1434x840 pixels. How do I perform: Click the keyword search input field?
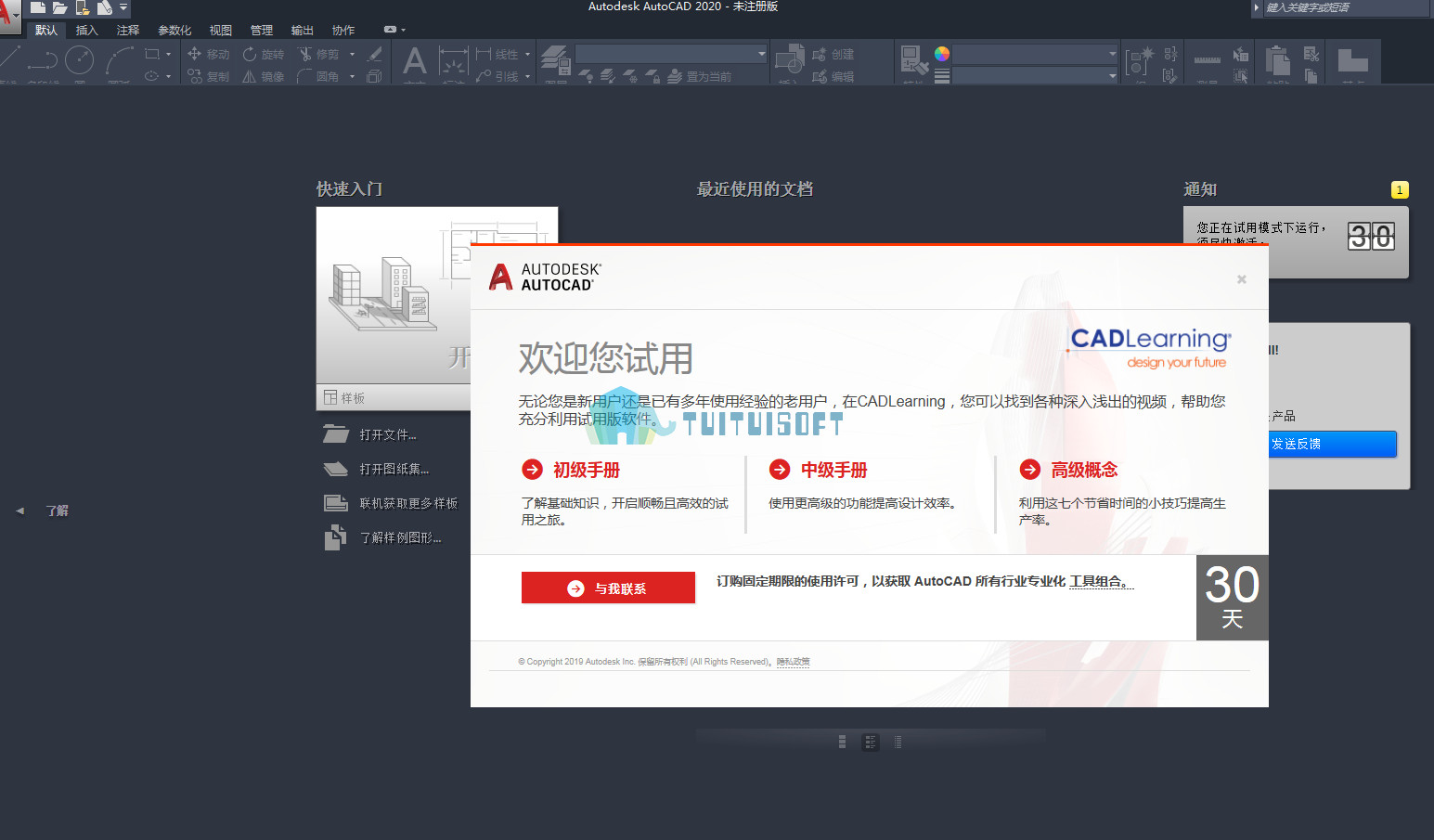(x=1346, y=7)
